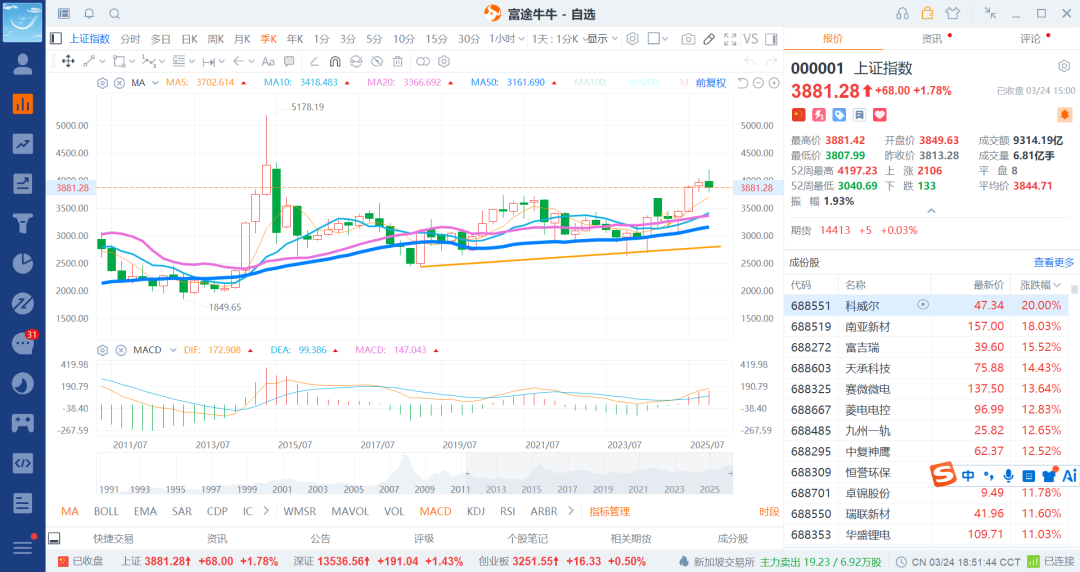Open the notification bell in title bar

tap(90, 13)
